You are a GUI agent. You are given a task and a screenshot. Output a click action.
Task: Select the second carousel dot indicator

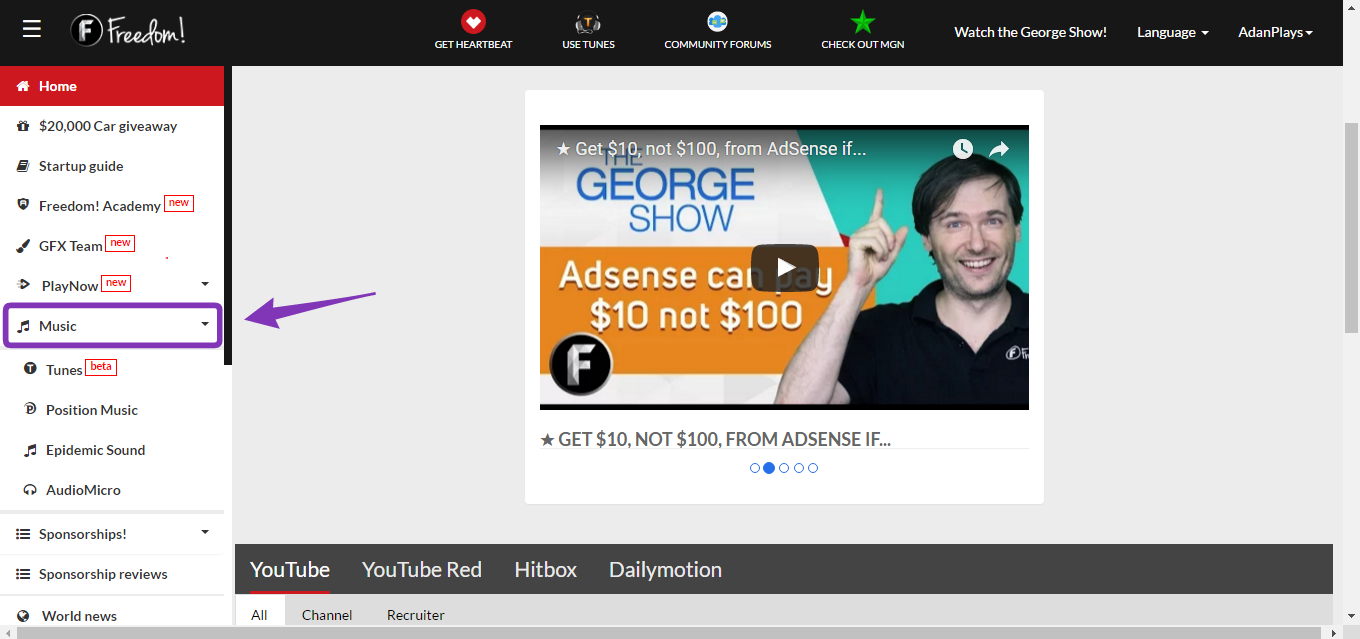tap(769, 468)
